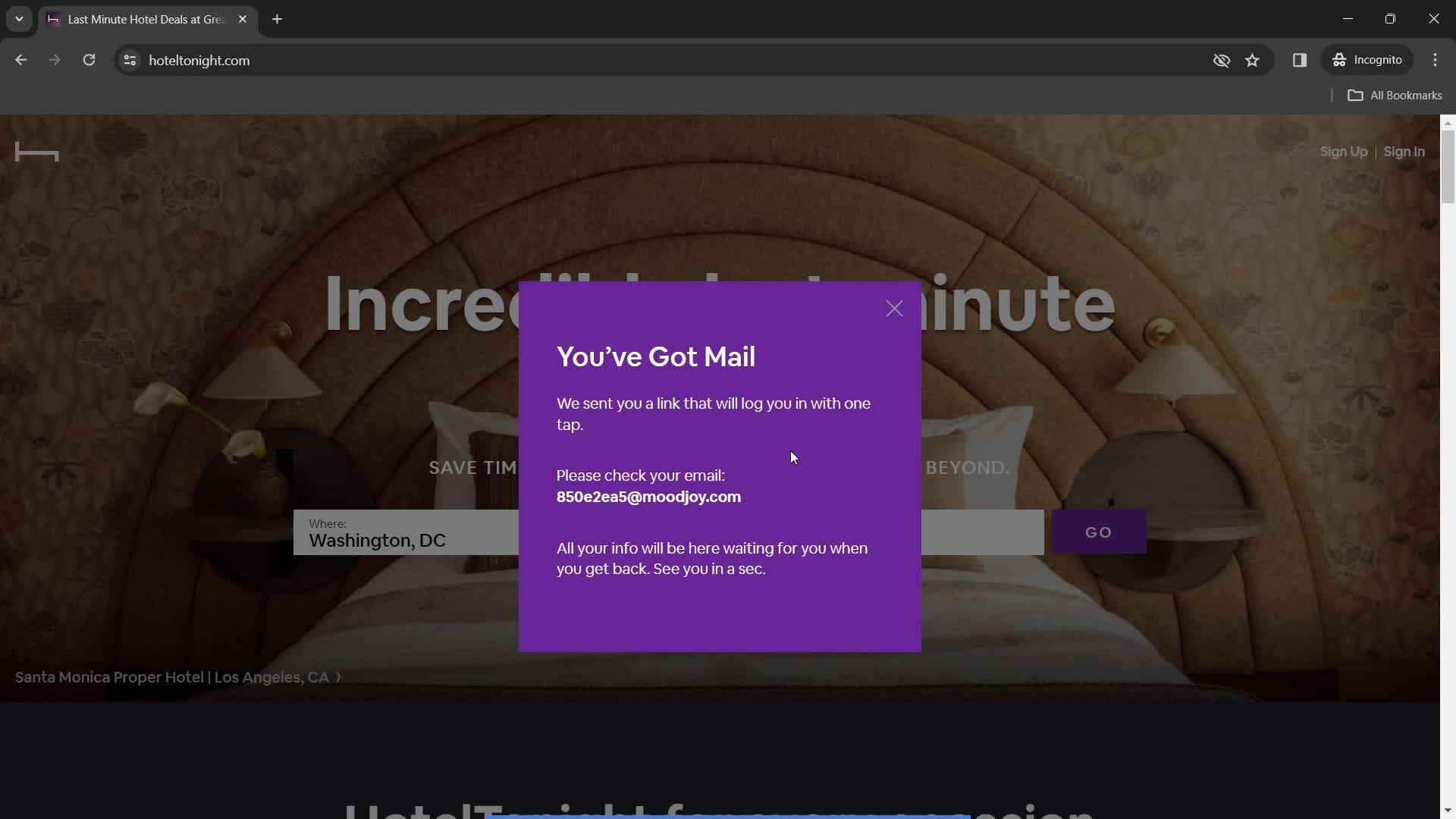Open the Sign In link

pos(1404,152)
